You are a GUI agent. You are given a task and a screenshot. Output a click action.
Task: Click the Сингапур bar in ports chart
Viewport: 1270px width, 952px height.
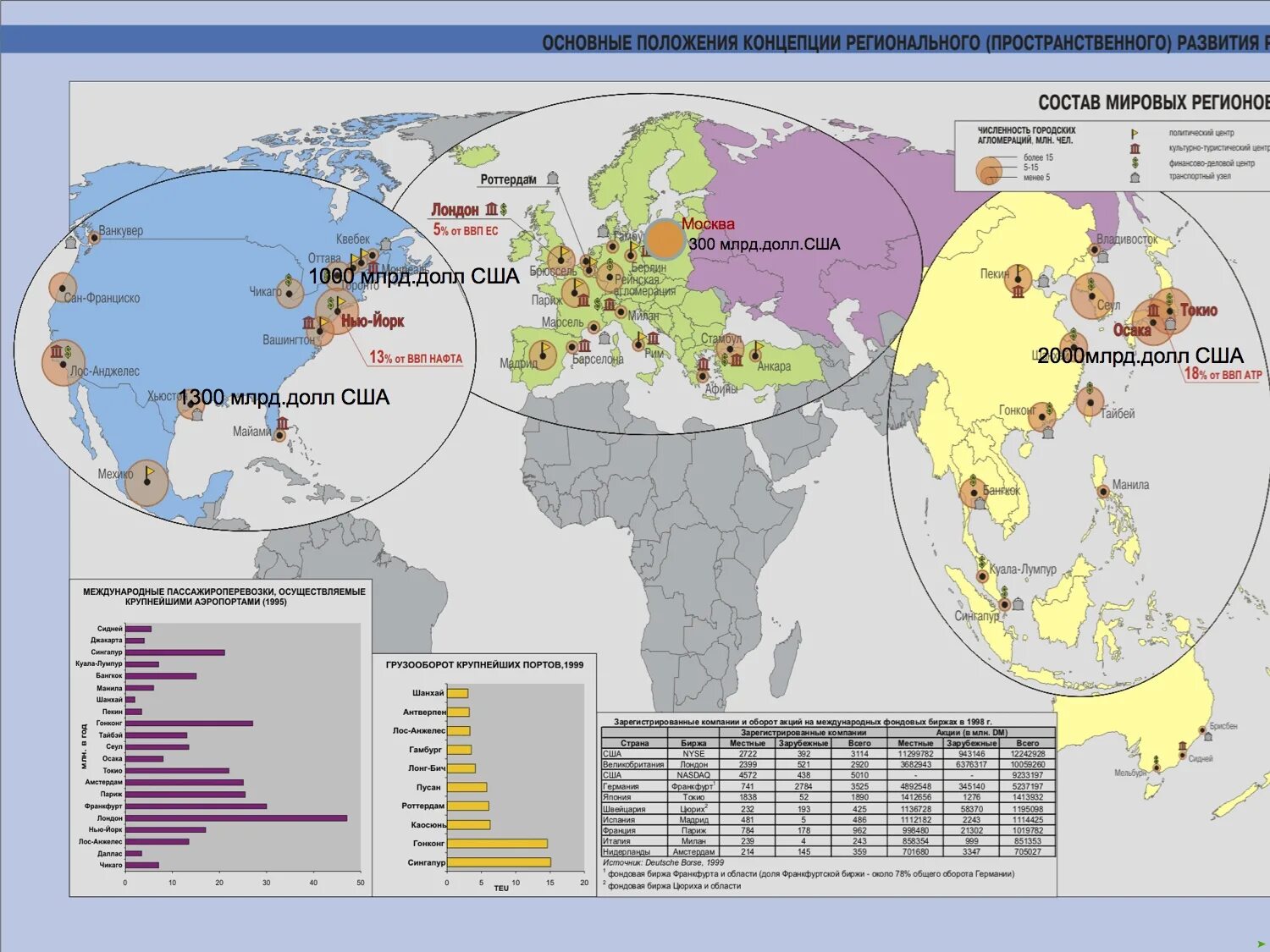(x=499, y=862)
